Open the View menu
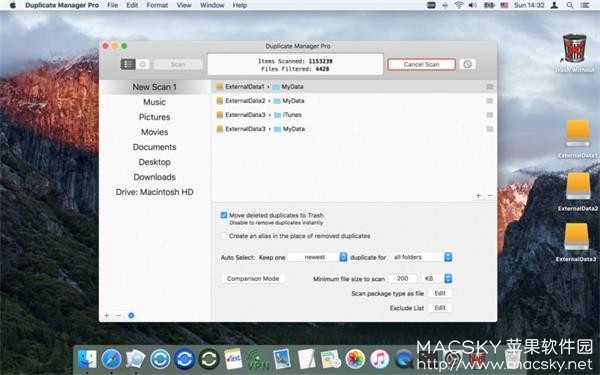Image resolution: width=600 pixels, height=375 pixels. (x=184, y=5)
